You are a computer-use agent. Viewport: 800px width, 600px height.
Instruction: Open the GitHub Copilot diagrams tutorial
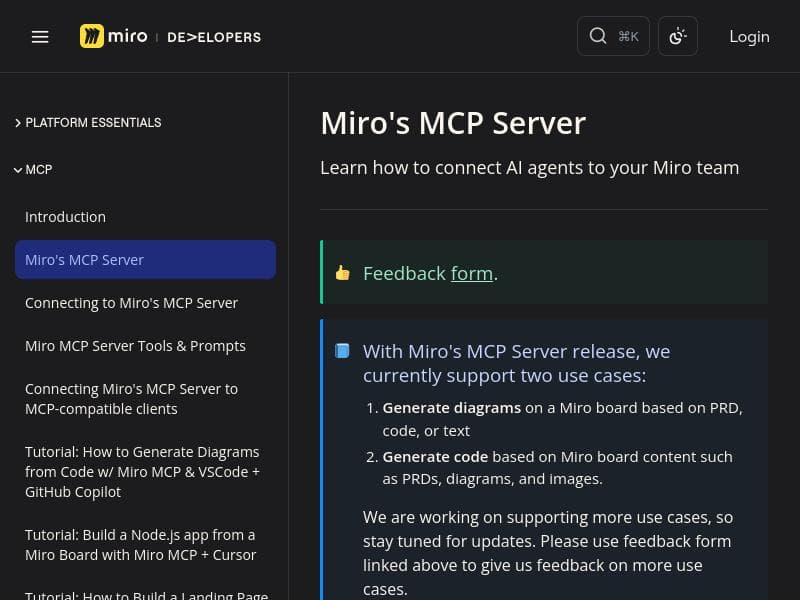point(142,471)
